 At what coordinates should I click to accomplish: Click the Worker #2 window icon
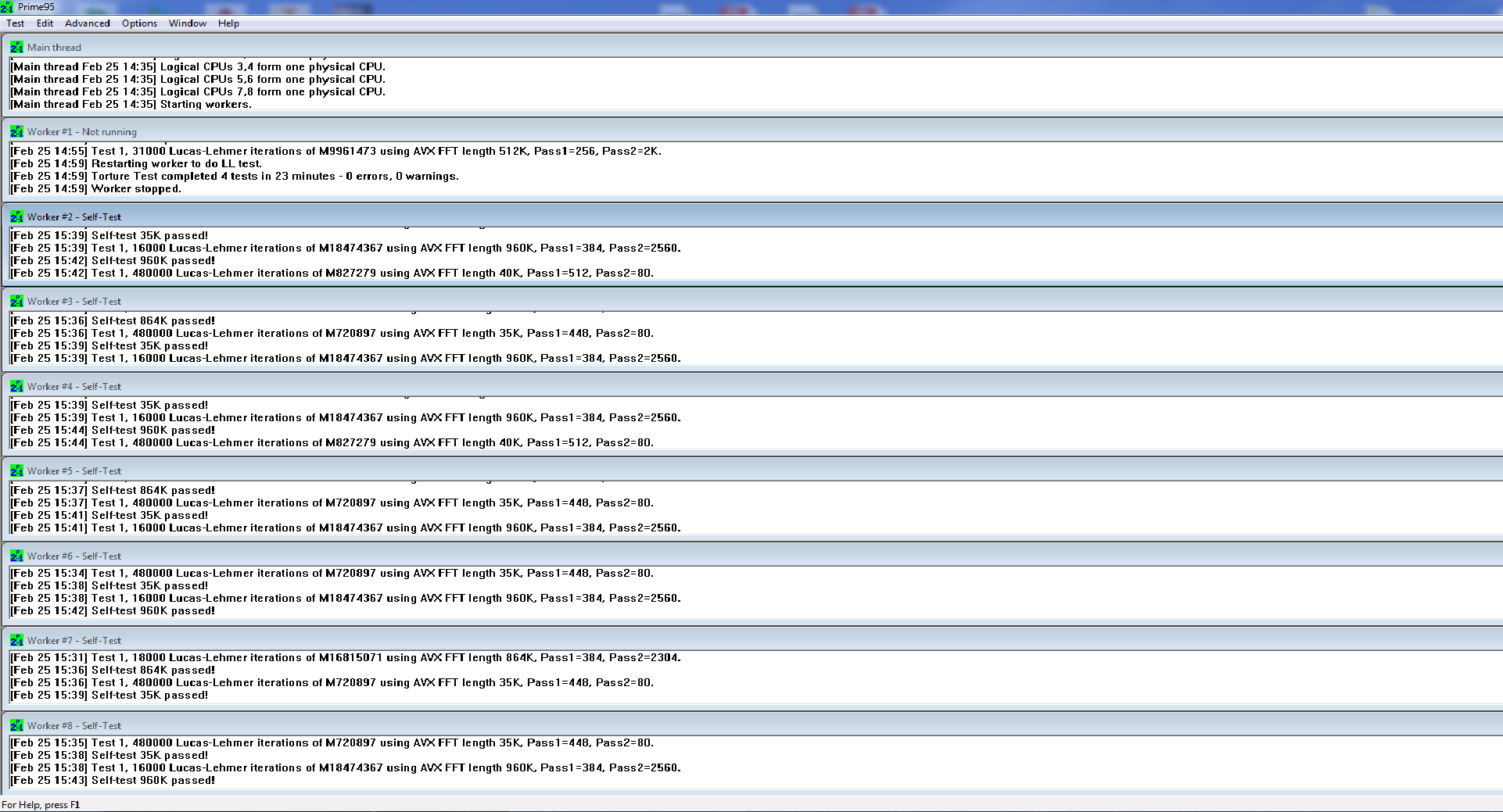(16, 217)
